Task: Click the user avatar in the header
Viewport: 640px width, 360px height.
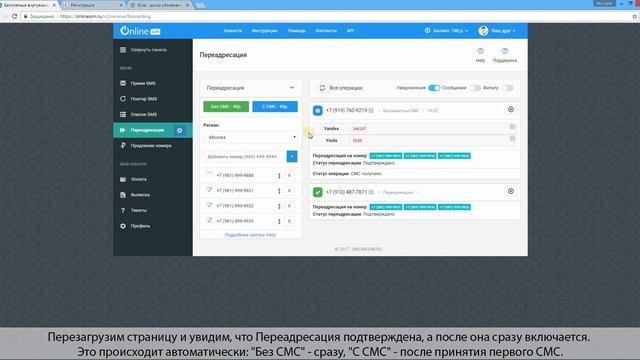Action: click(483, 31)
